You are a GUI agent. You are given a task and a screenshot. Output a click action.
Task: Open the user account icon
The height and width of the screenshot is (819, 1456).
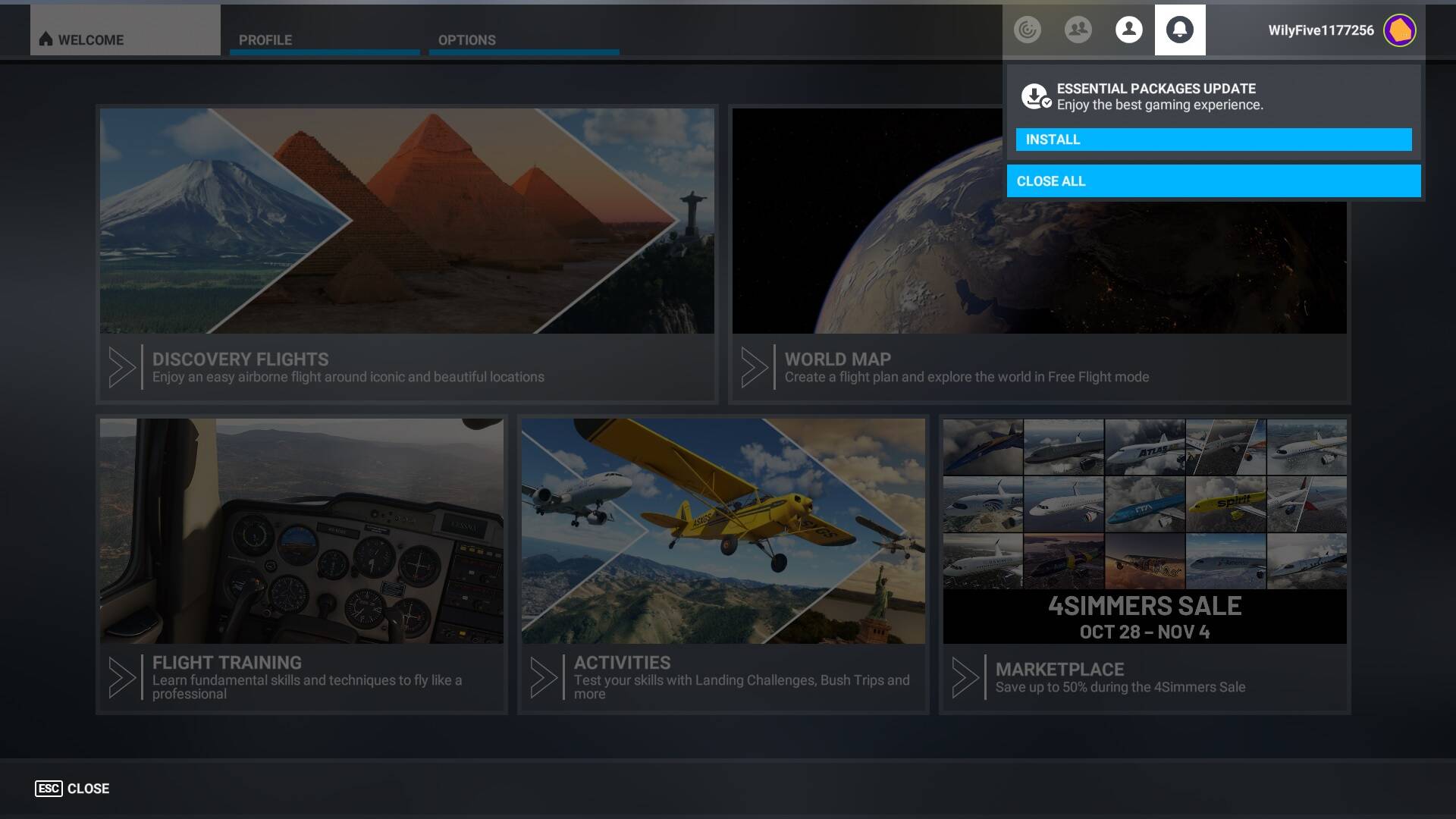click(1129, 30)
